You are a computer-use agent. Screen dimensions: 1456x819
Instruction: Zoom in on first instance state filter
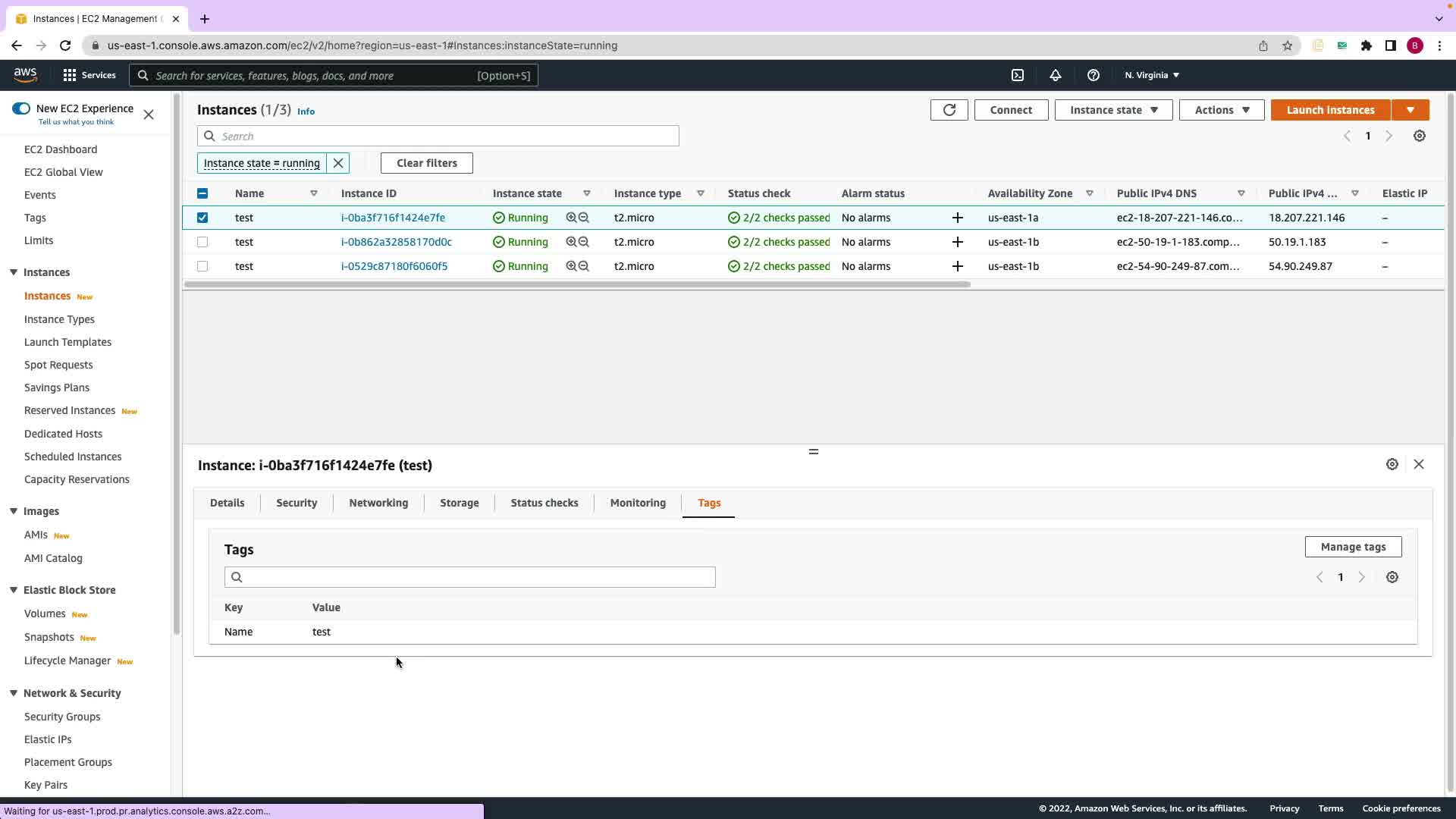[x=571, y=218]
